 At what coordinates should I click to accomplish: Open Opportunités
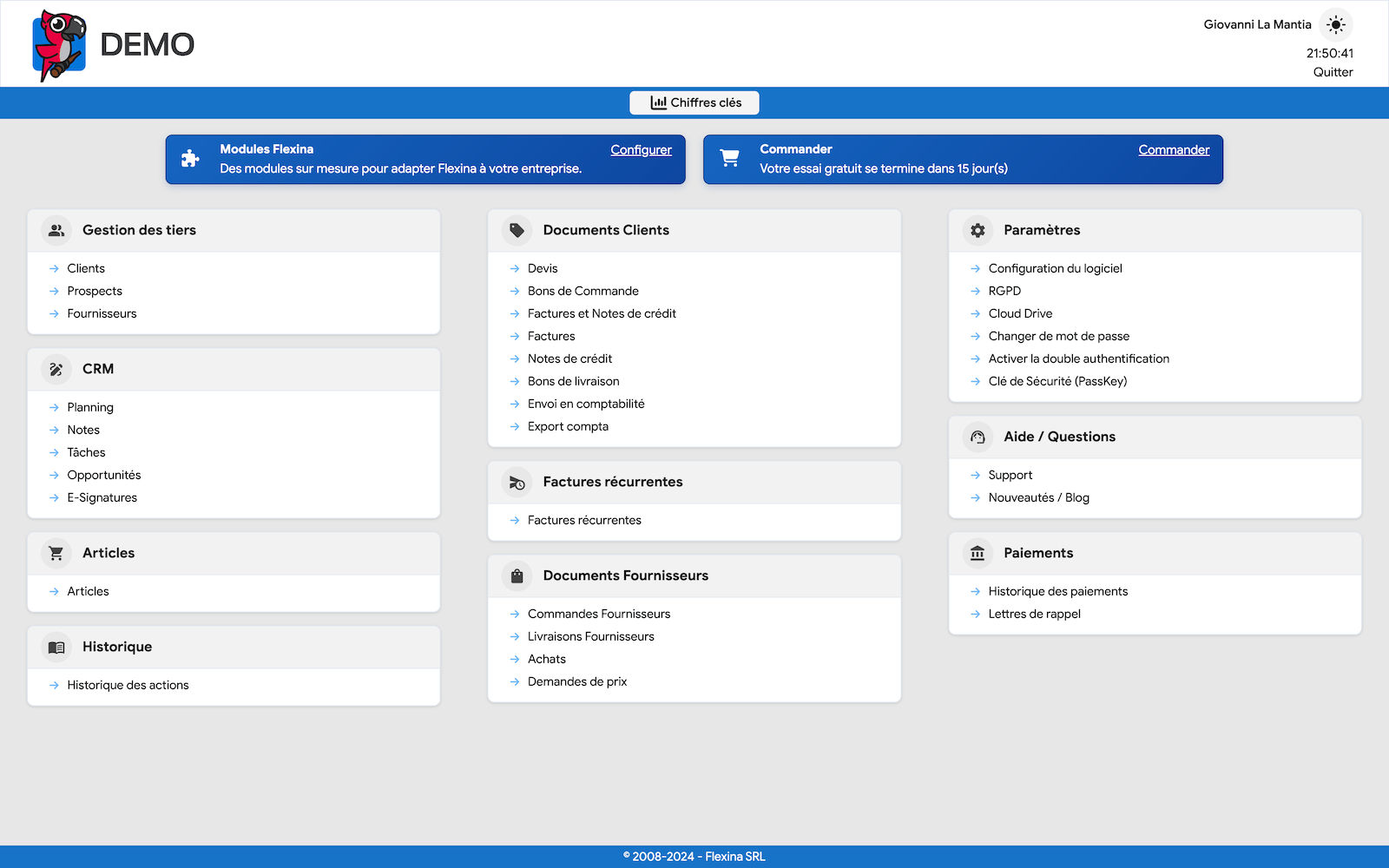(103, 475)
